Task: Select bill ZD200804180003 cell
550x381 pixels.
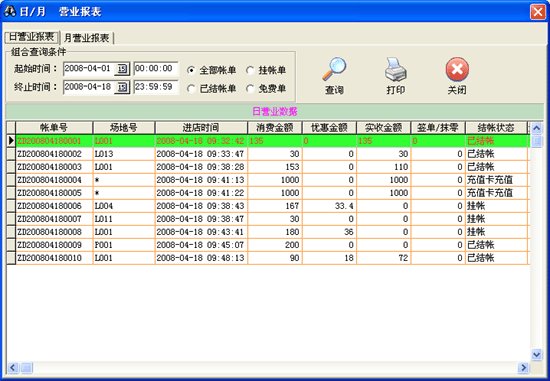Action: click(54, 167)
